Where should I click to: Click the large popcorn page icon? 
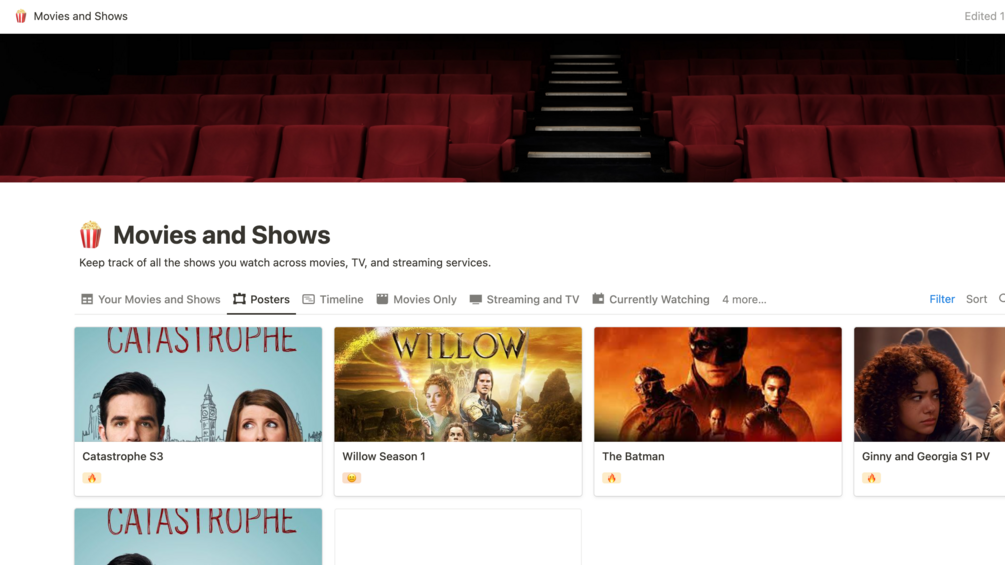coord(90,234)
